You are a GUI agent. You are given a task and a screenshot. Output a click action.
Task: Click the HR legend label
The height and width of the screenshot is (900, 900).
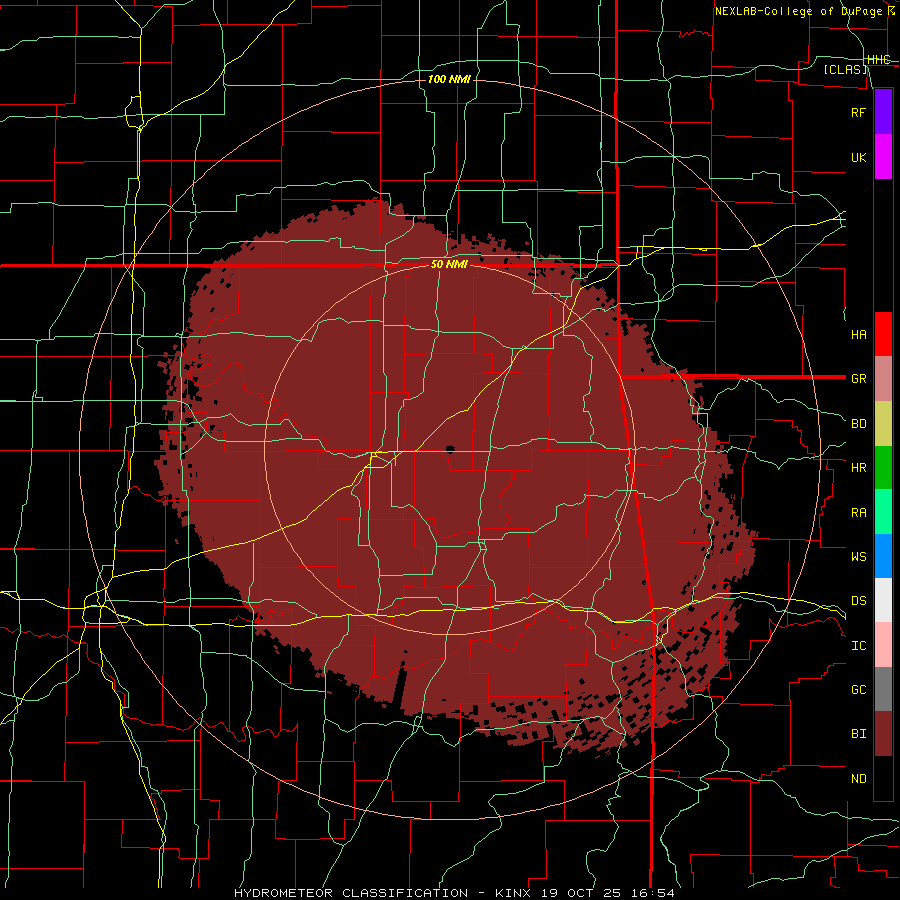click(859, 468)
